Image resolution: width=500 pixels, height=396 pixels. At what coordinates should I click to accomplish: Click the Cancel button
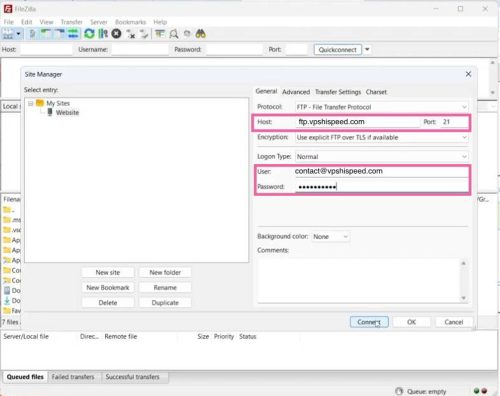pyautogui.click(x=454, y=322)
